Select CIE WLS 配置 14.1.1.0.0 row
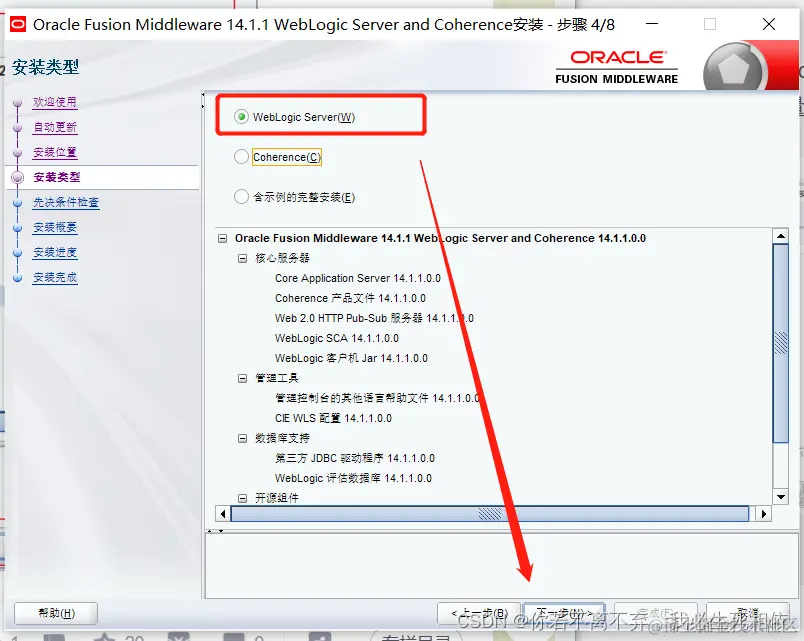The image size is (804, 641). (333, 418)
